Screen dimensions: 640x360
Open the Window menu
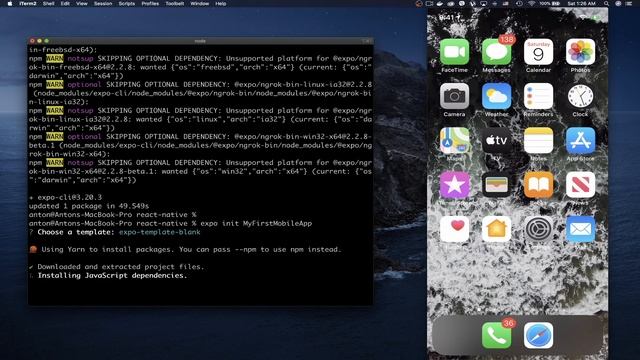(200, 3)
